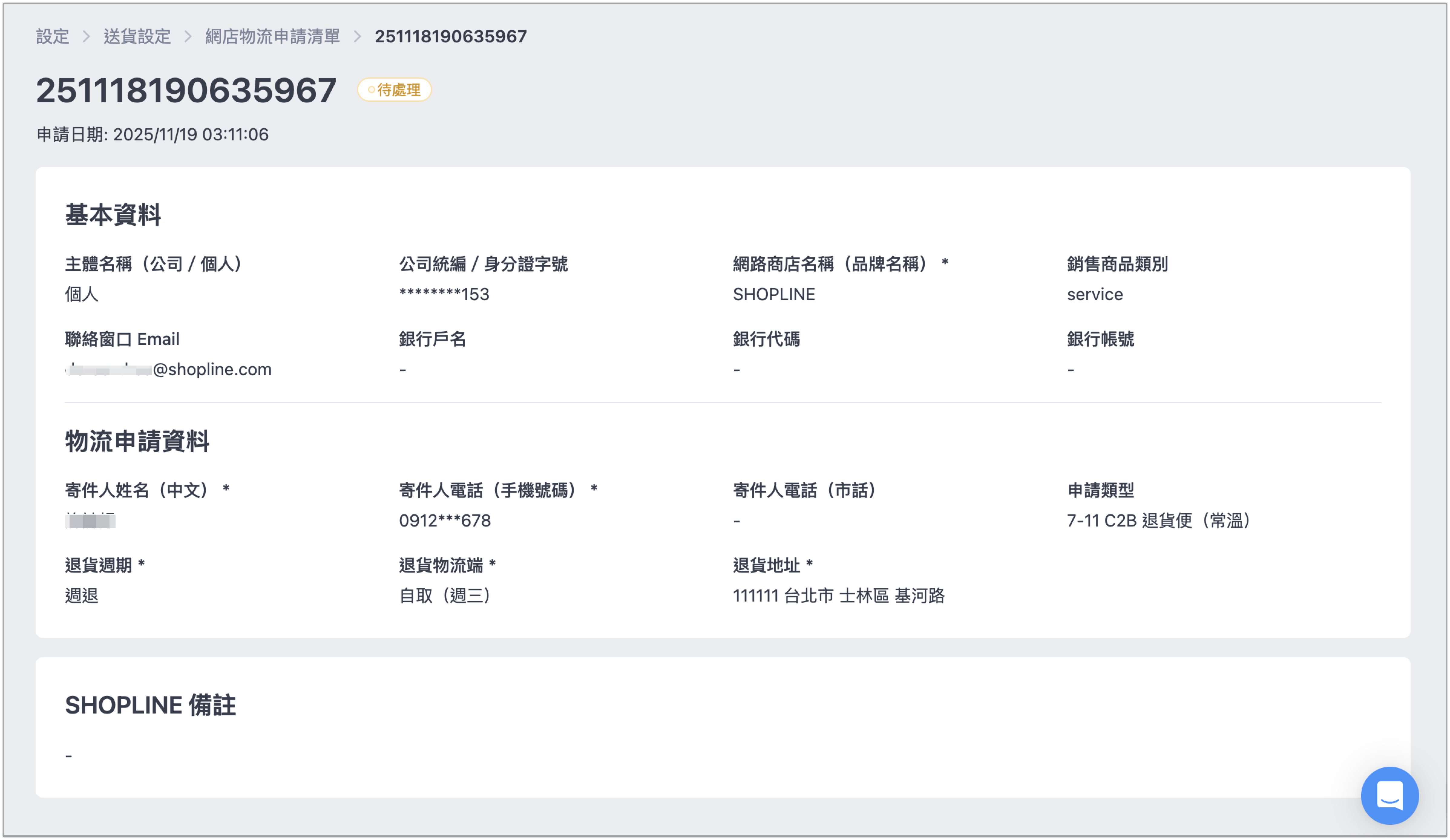This screenshot has width=1450, height=840.
Task: Click the 週退 return cycle value
Action: 81,596
